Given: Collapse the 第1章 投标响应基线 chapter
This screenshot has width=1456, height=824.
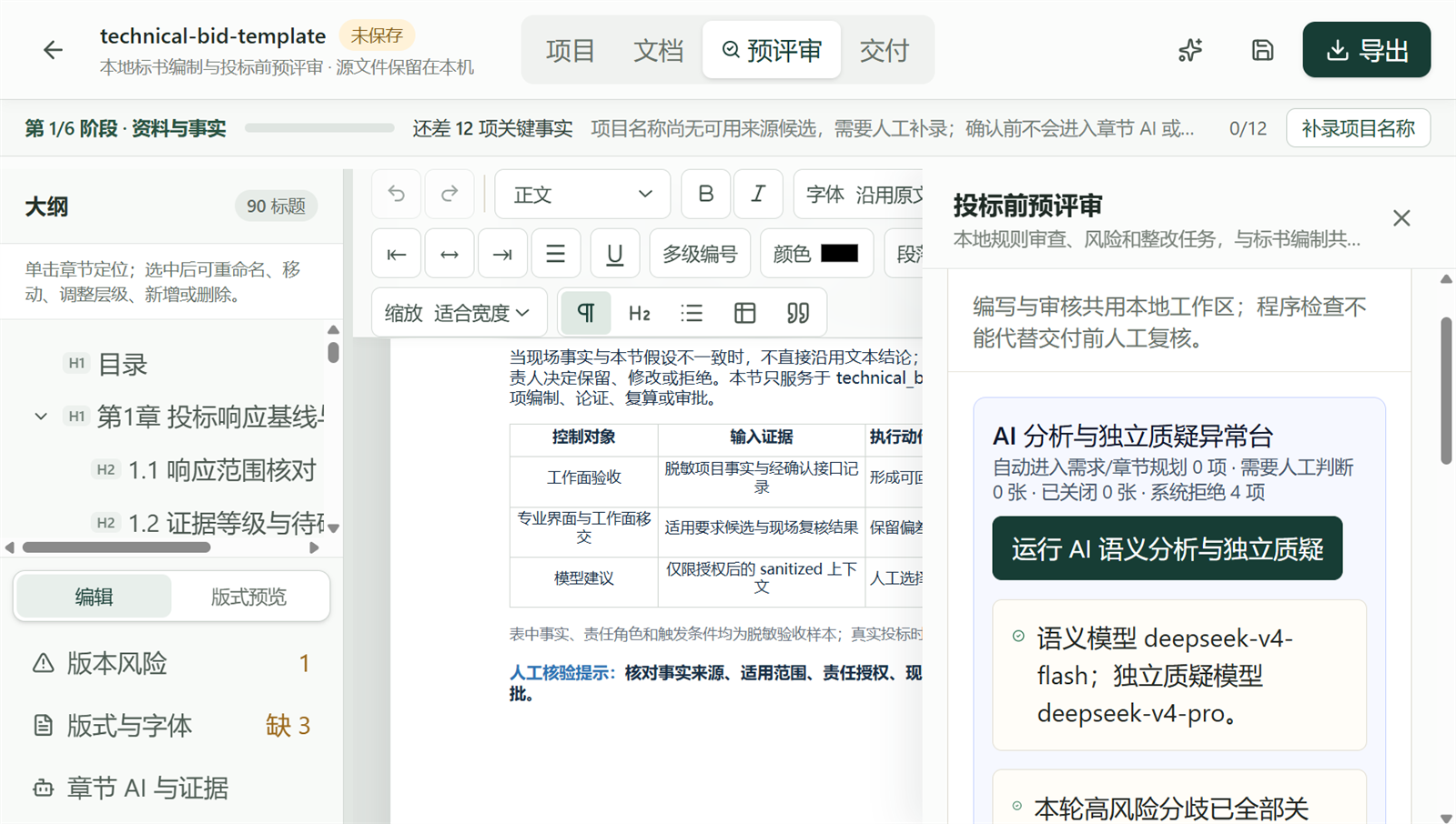Looking at the screenshot, I should [41, 417].
